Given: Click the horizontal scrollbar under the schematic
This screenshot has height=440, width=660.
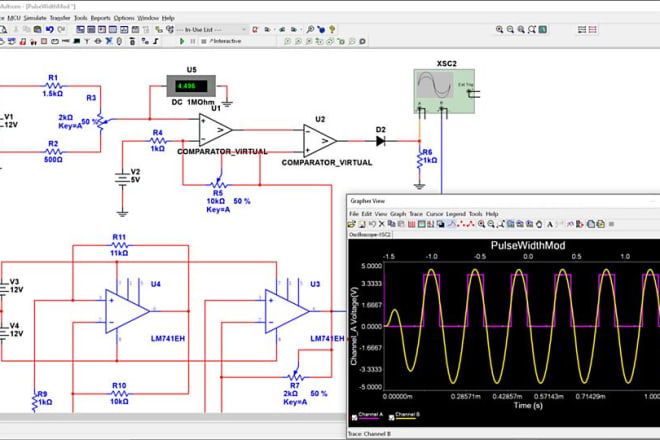Looking at the screenshot, I should (x=173, y=417).
